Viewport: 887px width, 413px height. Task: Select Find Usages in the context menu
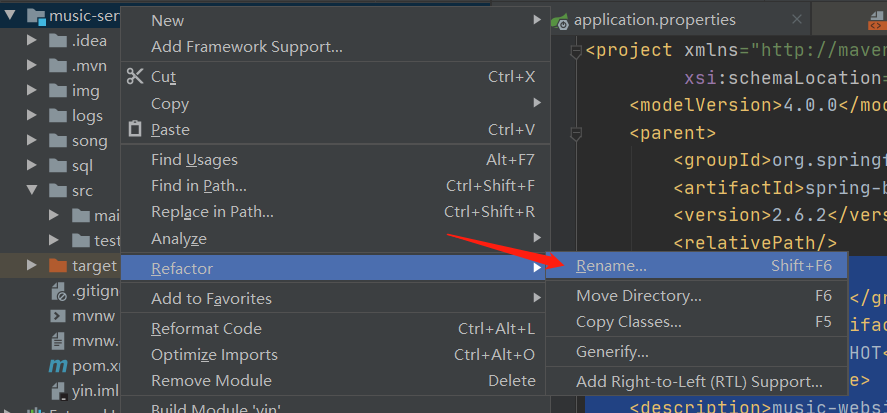click(x=194, y=159)
